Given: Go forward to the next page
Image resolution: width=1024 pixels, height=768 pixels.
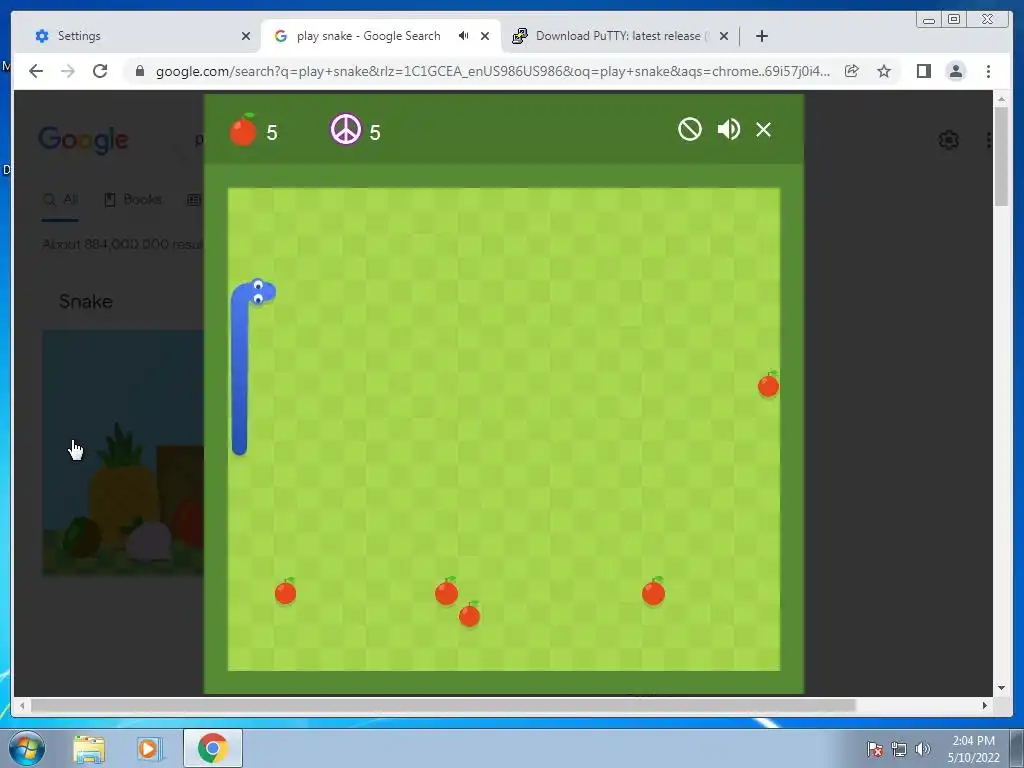Looking at the screenshot, I should (68, 71).
